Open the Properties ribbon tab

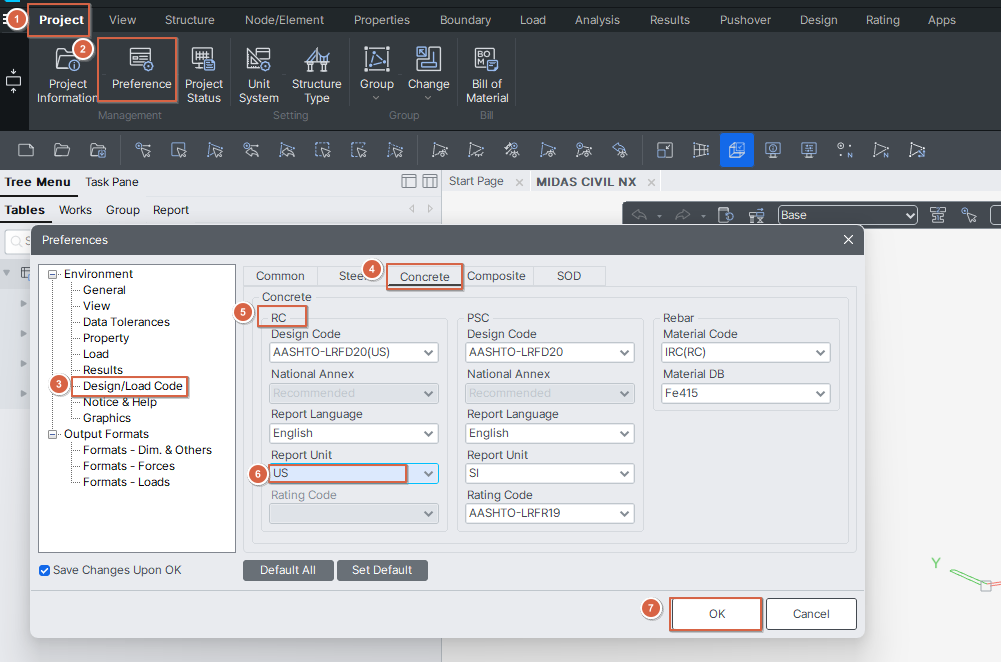[x=382, y=20]
